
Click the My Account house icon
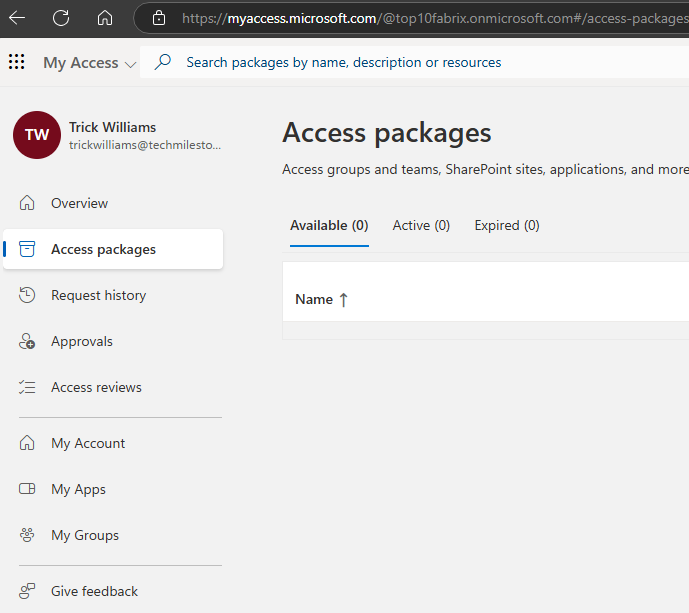[28, 443]
